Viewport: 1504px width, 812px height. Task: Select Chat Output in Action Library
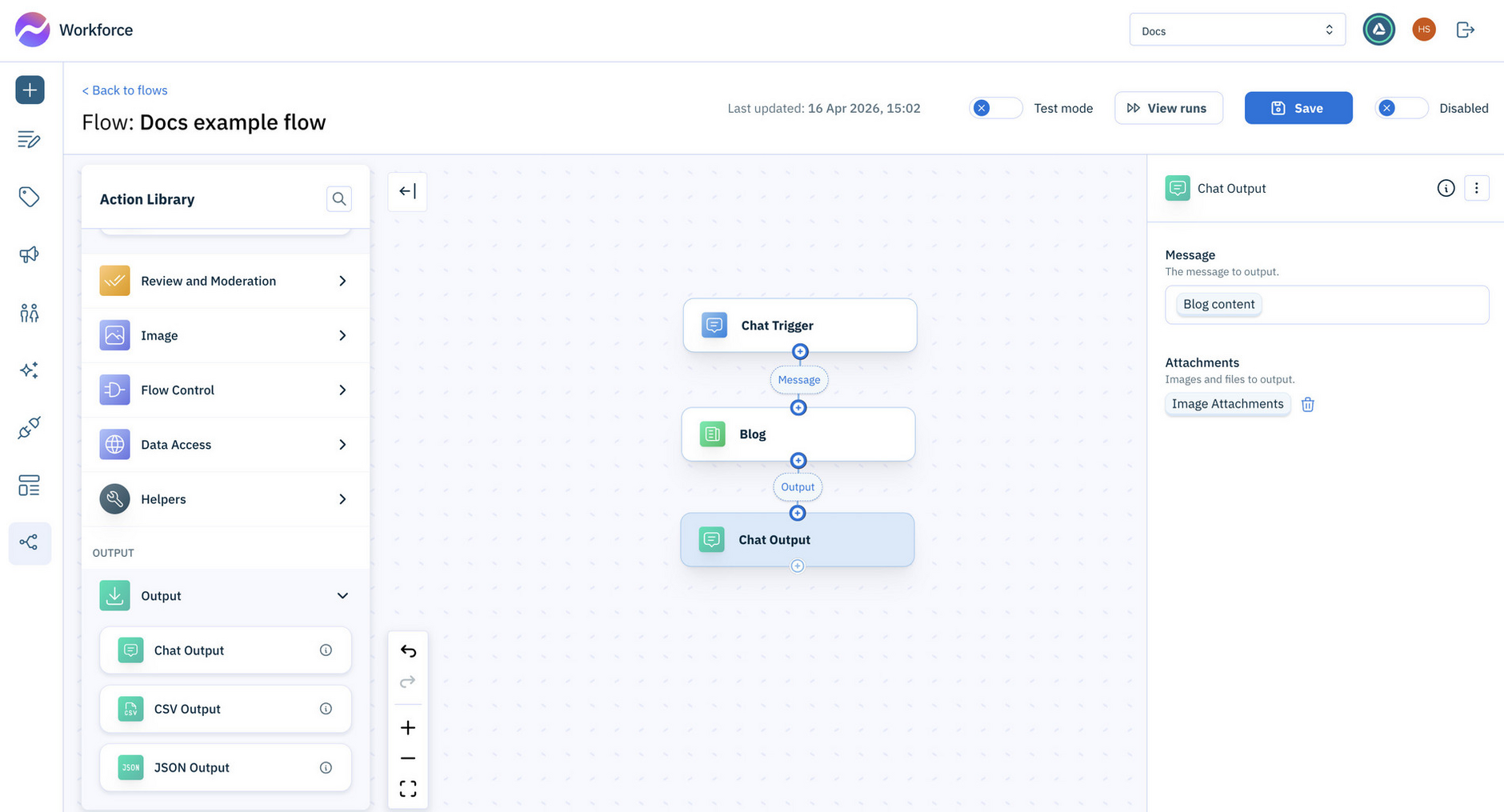(x=226, y=650)
